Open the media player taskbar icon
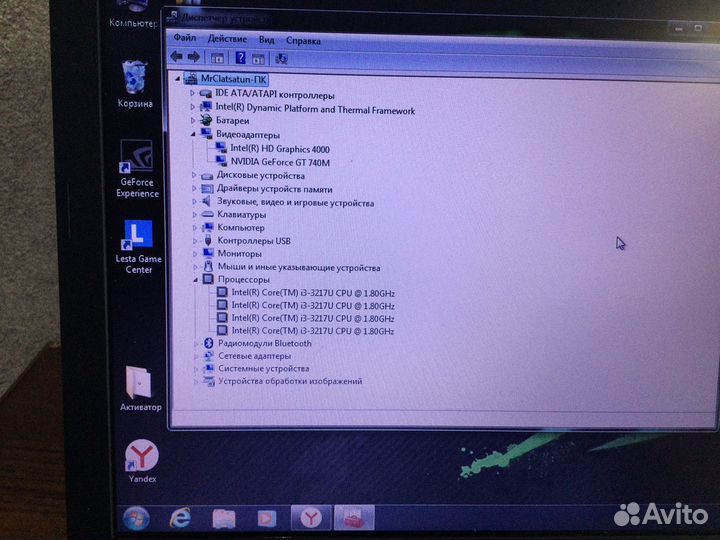This screenshot has width=720, height=540. [x=267, y=518]
